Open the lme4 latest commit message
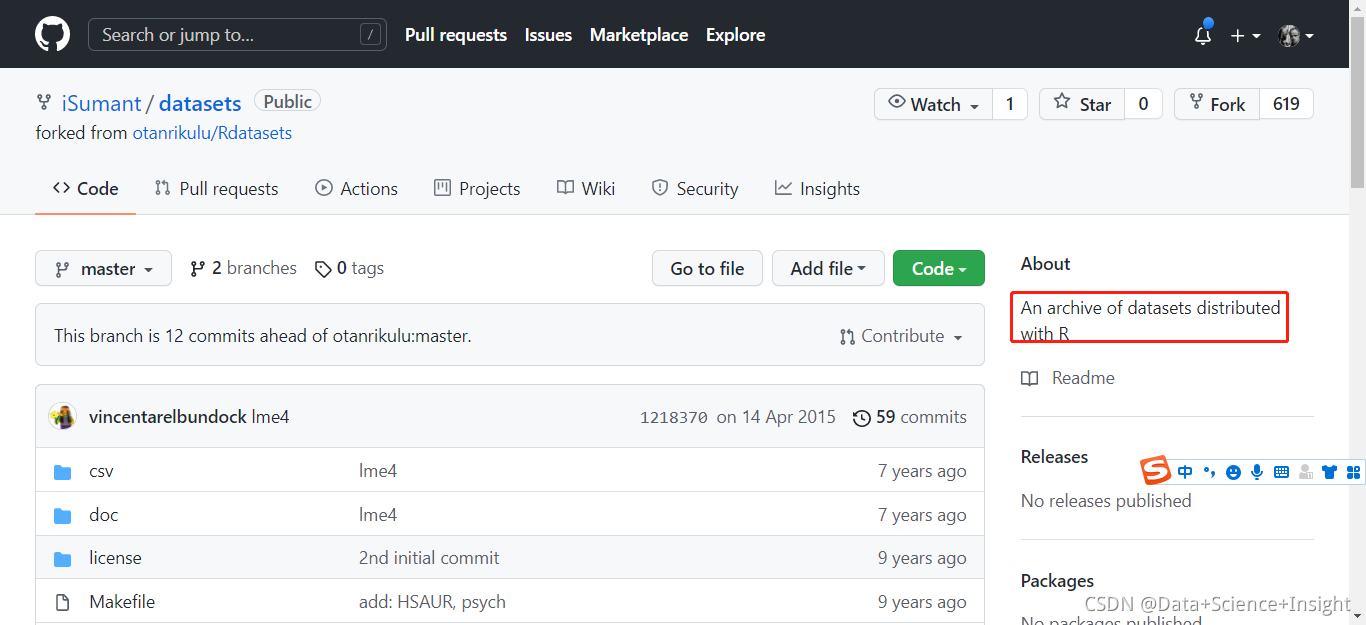Image resolution: width=1366 pixels, height=625 pixels. [x=270, y=417]
